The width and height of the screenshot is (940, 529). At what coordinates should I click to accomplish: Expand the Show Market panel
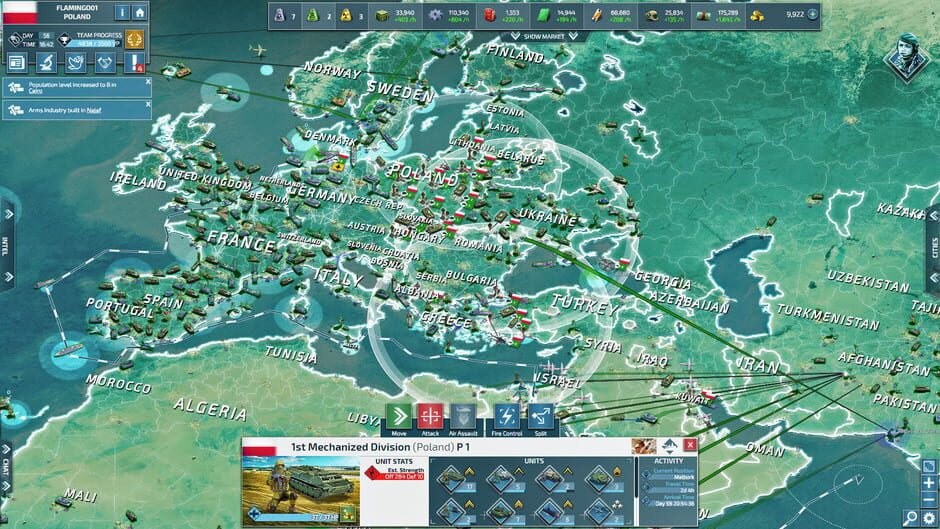(544, 36)
